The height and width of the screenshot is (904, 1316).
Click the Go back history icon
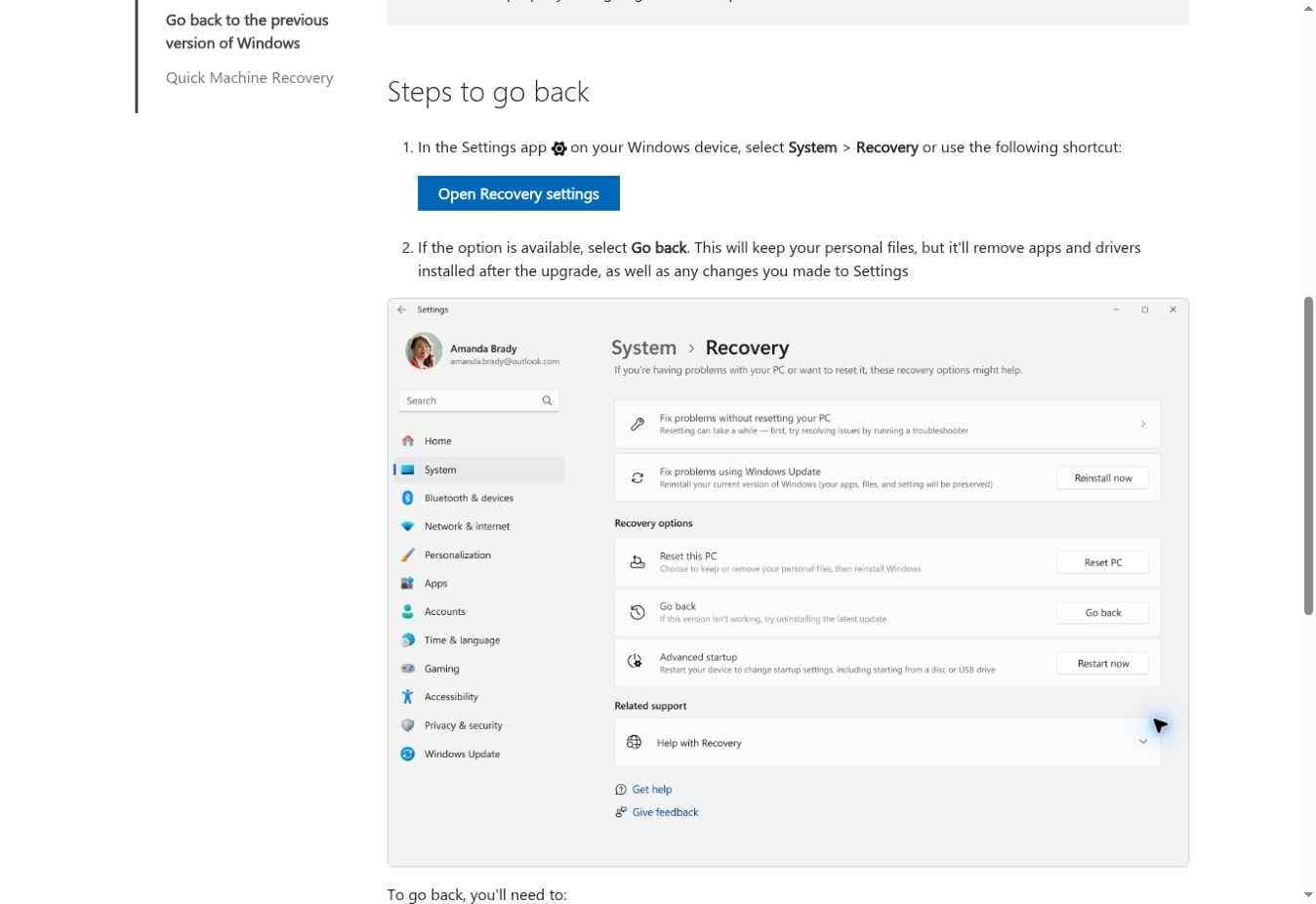637,612
